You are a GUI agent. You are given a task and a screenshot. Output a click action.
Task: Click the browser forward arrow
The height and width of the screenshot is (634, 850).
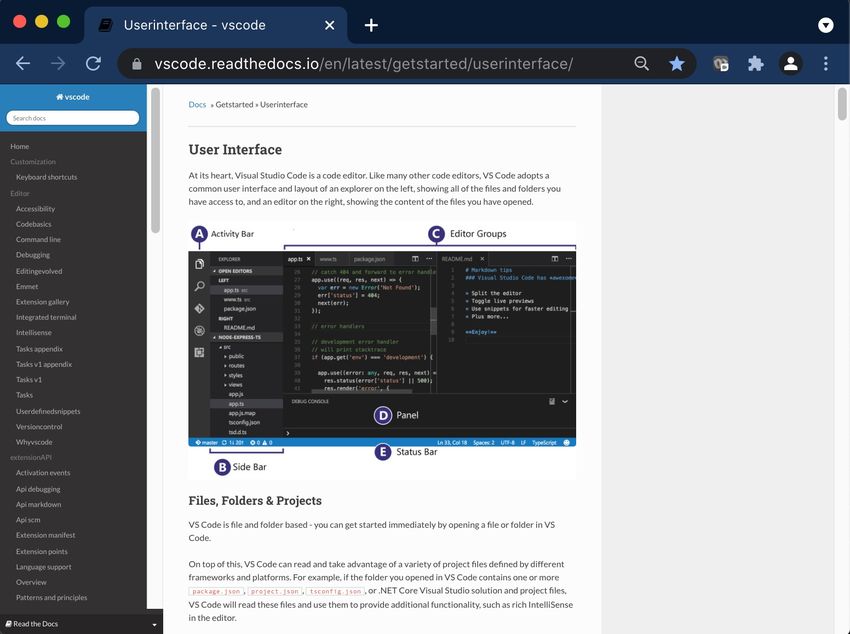coord(58,63)
